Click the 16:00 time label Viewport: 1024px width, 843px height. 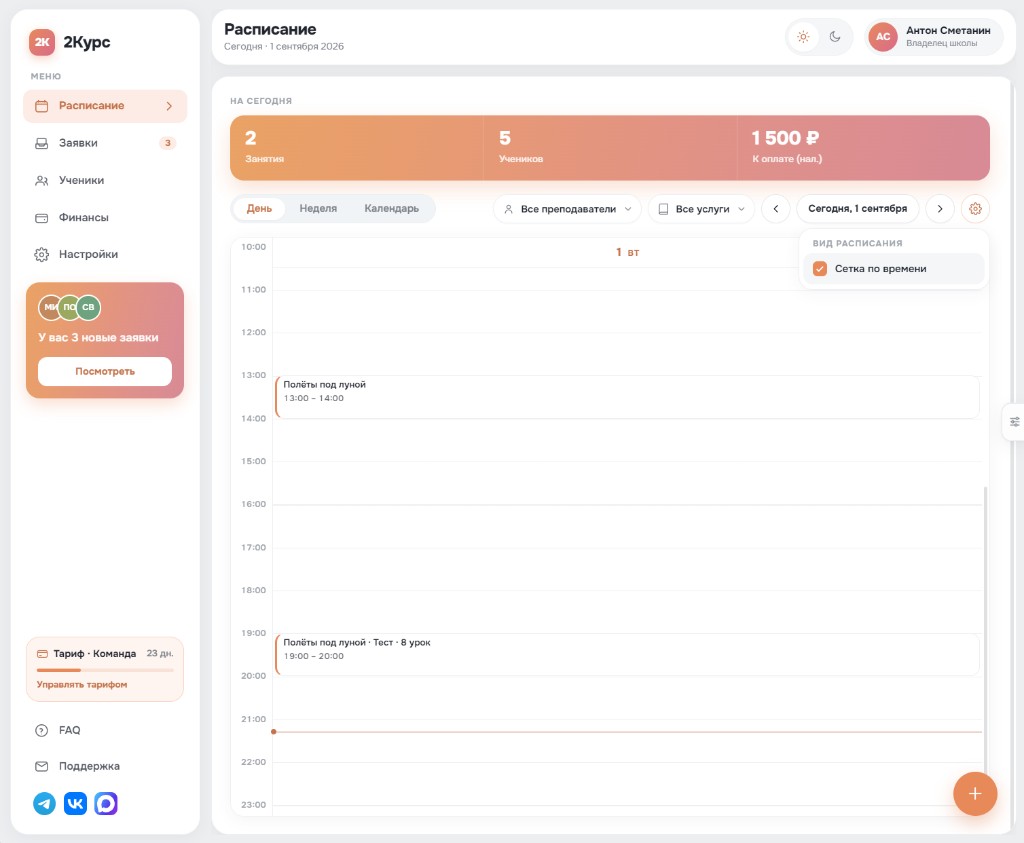point(253,504)
